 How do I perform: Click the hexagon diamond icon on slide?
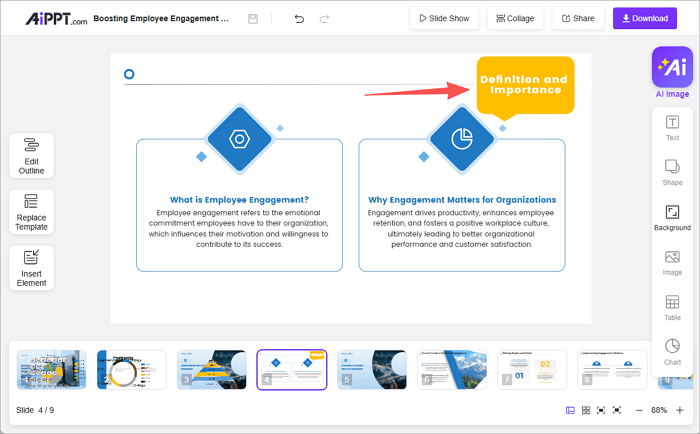pos(240,139)
